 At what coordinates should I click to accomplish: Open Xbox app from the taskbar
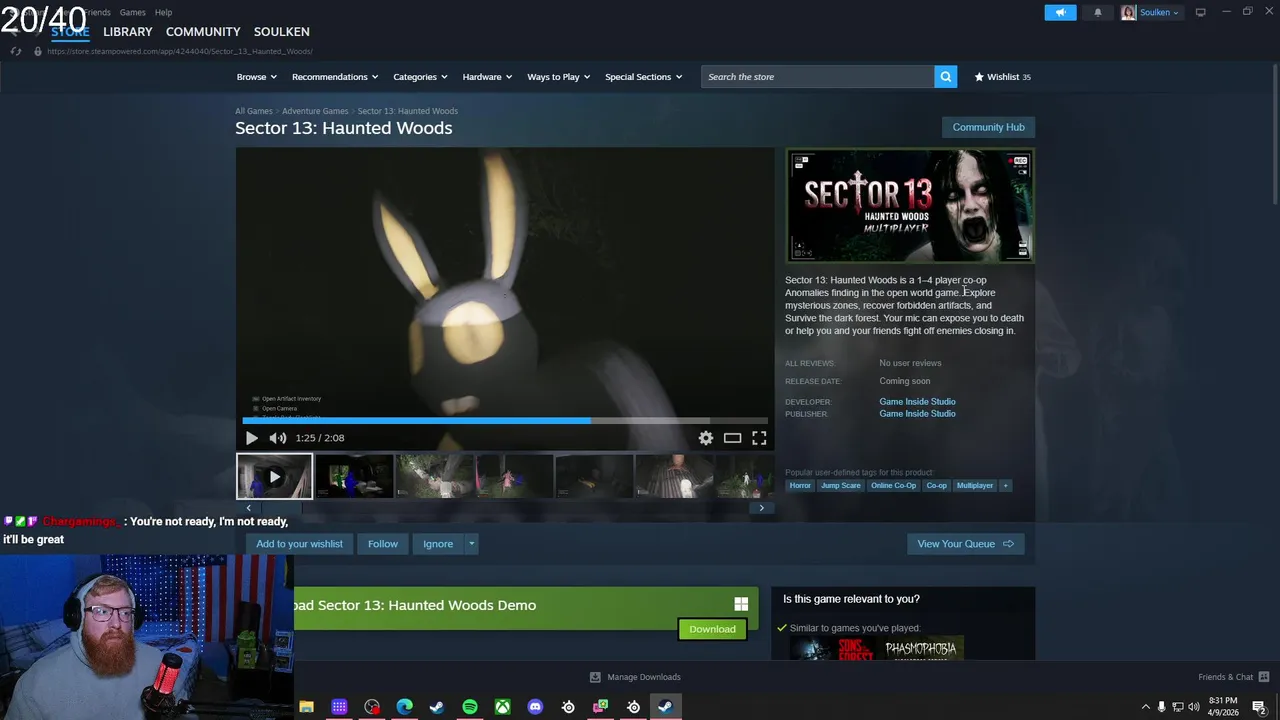(x=502, y=707)
